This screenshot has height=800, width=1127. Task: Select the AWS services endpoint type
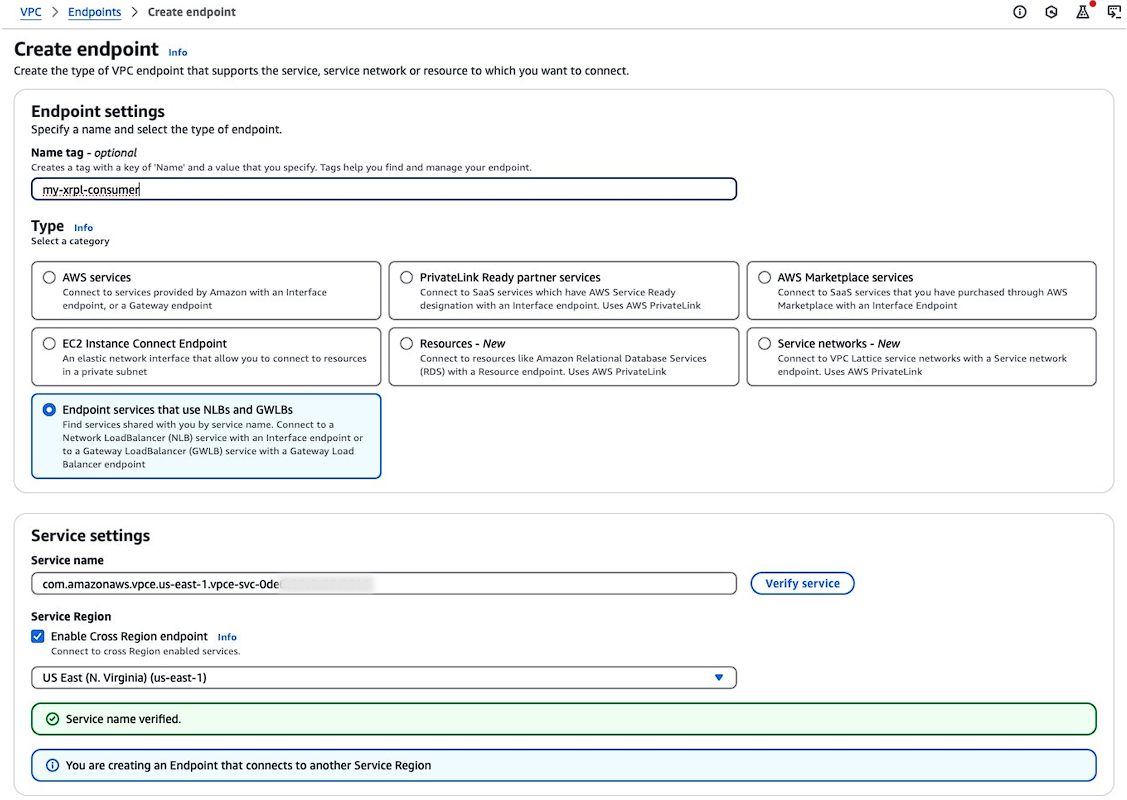pyautogui.click(x=49, y=277)
